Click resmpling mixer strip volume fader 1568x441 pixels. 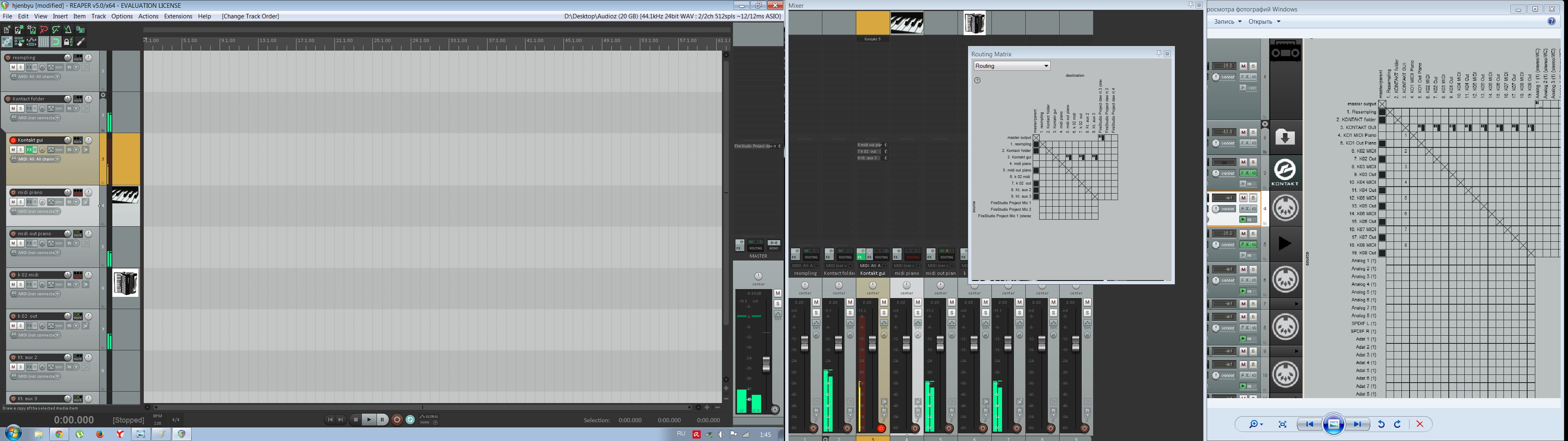(804, 344)
